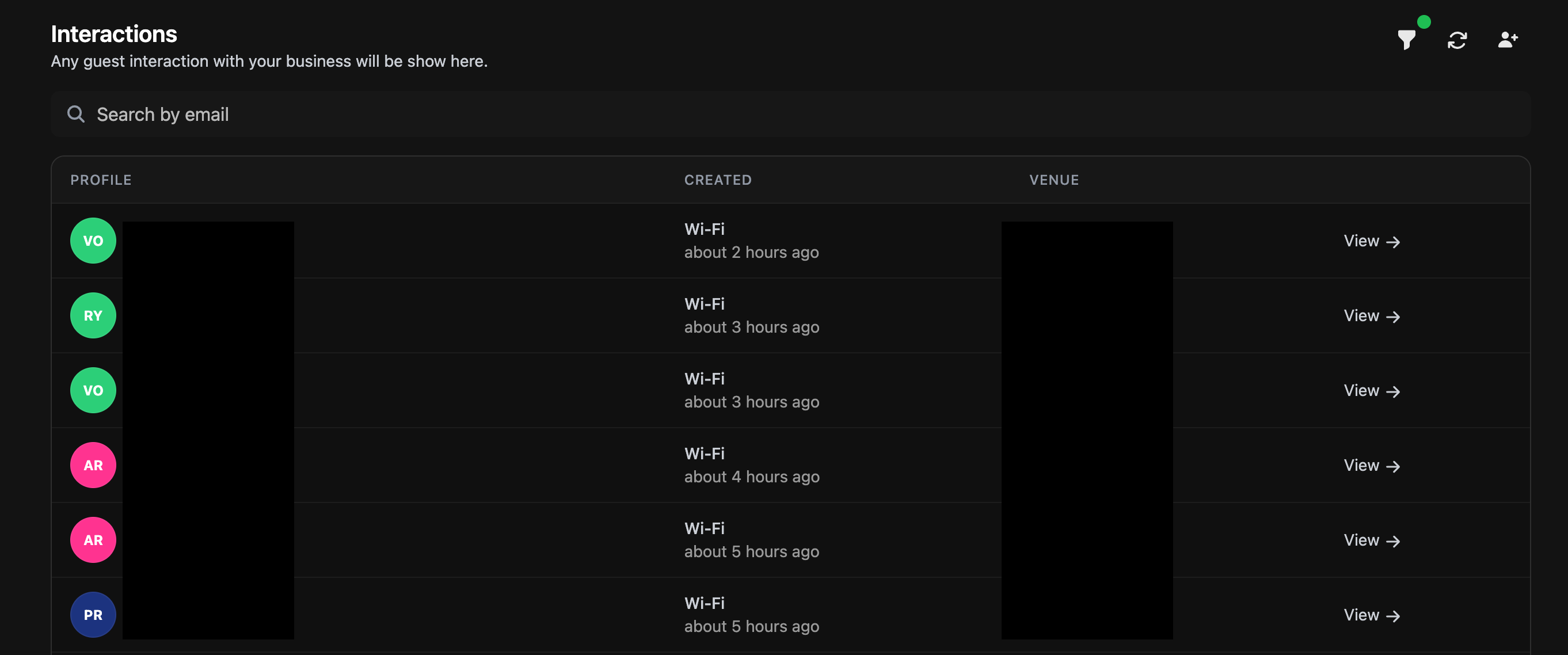Click the PROFILE column header

click(x=101, y=180)
